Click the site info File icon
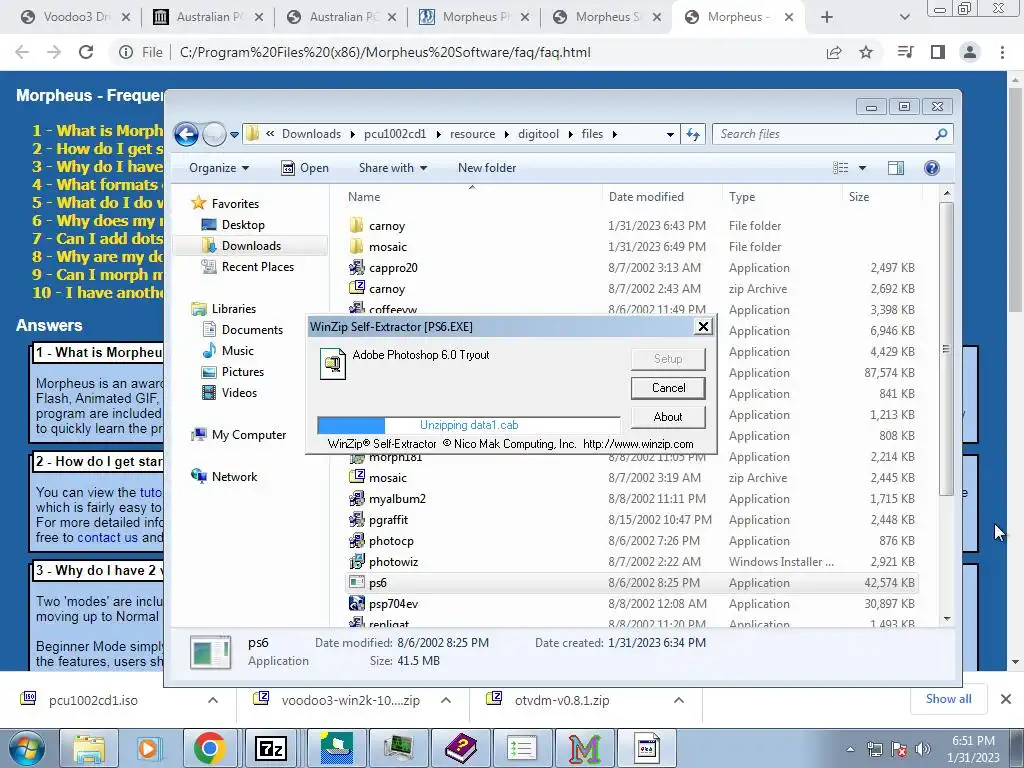This screenshot has width=1024, height=768. (125, 52)
